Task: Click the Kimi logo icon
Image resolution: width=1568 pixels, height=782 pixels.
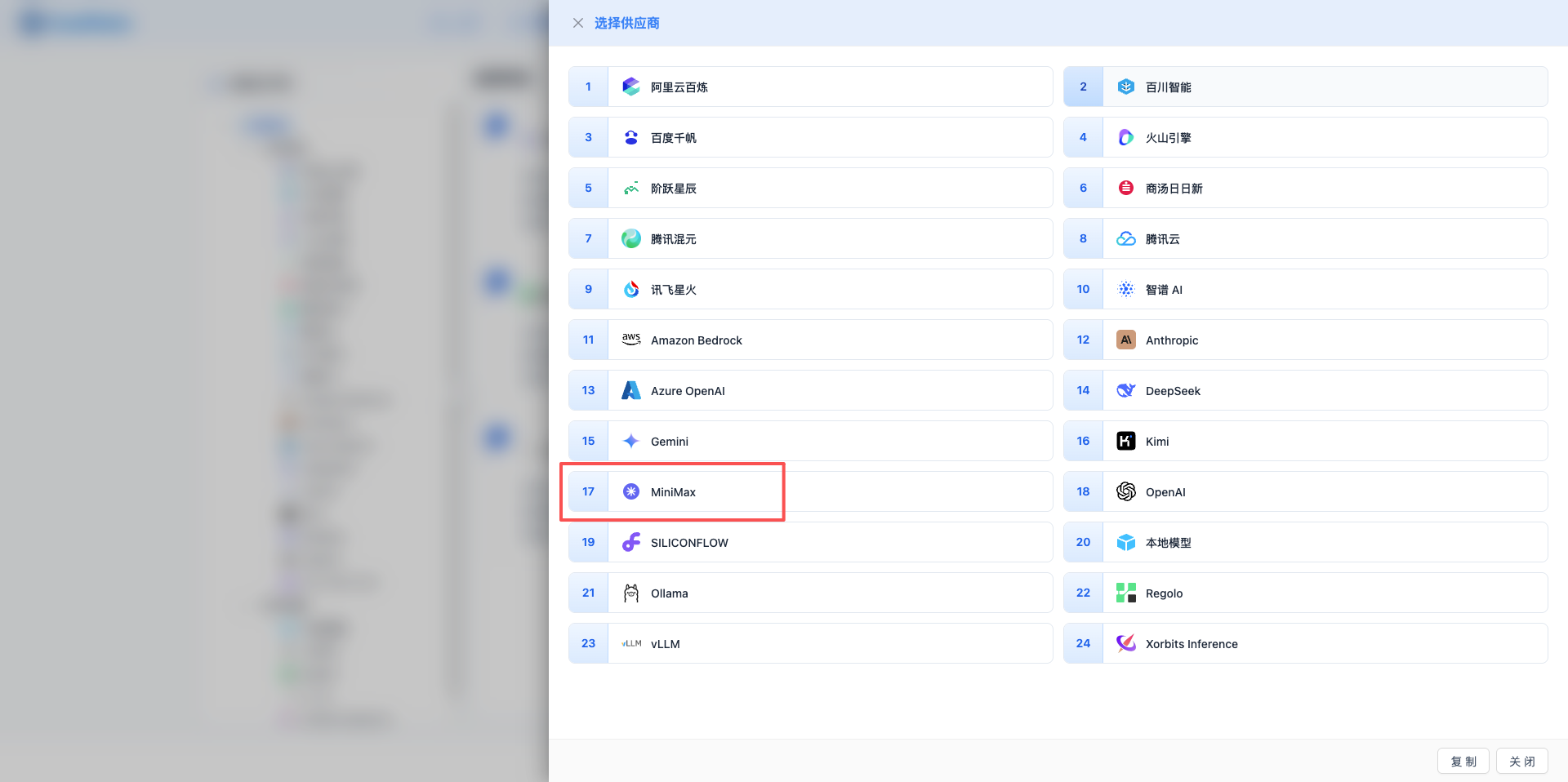Action: (1125, 441)
